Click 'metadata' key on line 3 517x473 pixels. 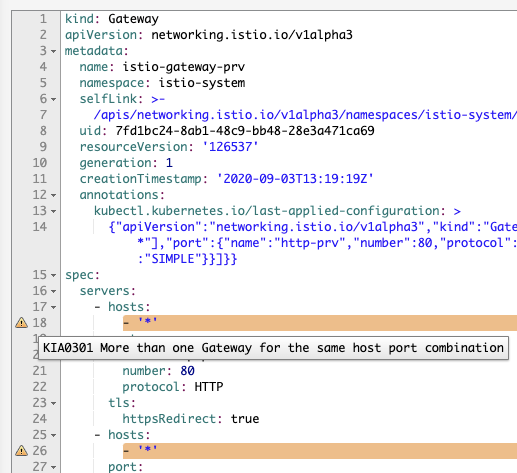94,51
